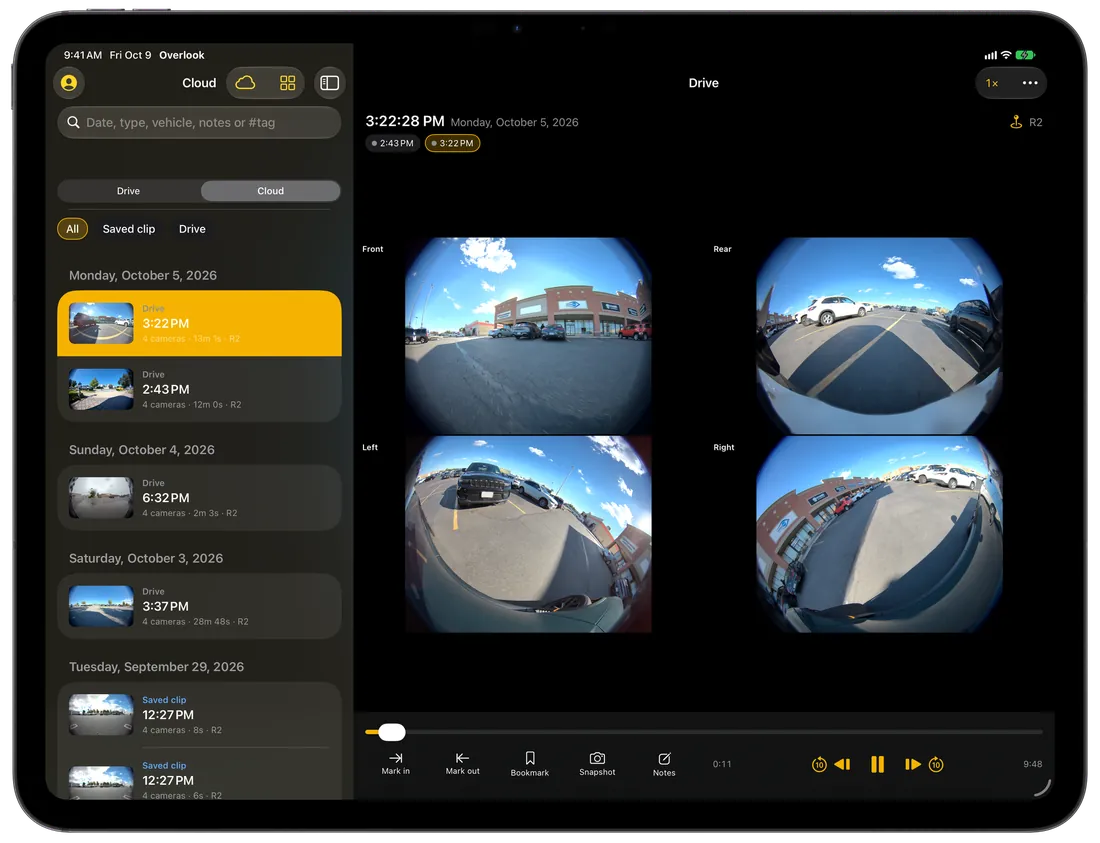Image resolution: width=1100 pixels, height=843 pixels.
Task: Click the 3:22:28 PM timestamp
Action: coord(405,121)
